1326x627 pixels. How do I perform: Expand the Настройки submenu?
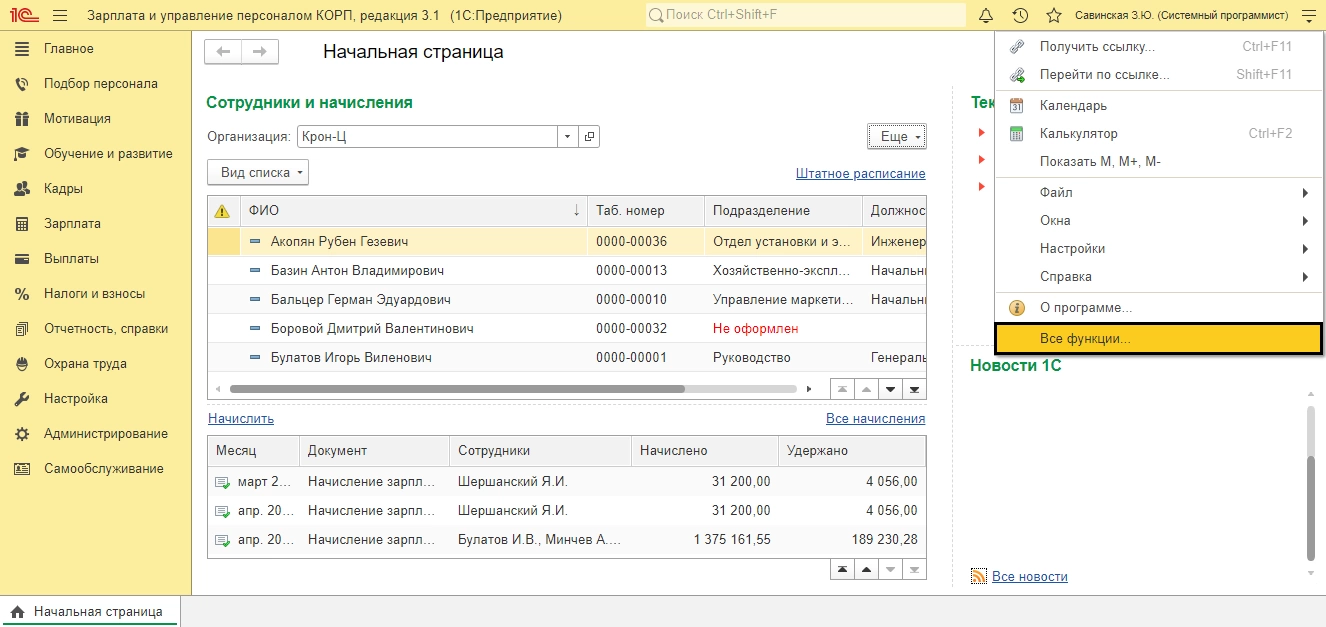[x=1159, y=248]
